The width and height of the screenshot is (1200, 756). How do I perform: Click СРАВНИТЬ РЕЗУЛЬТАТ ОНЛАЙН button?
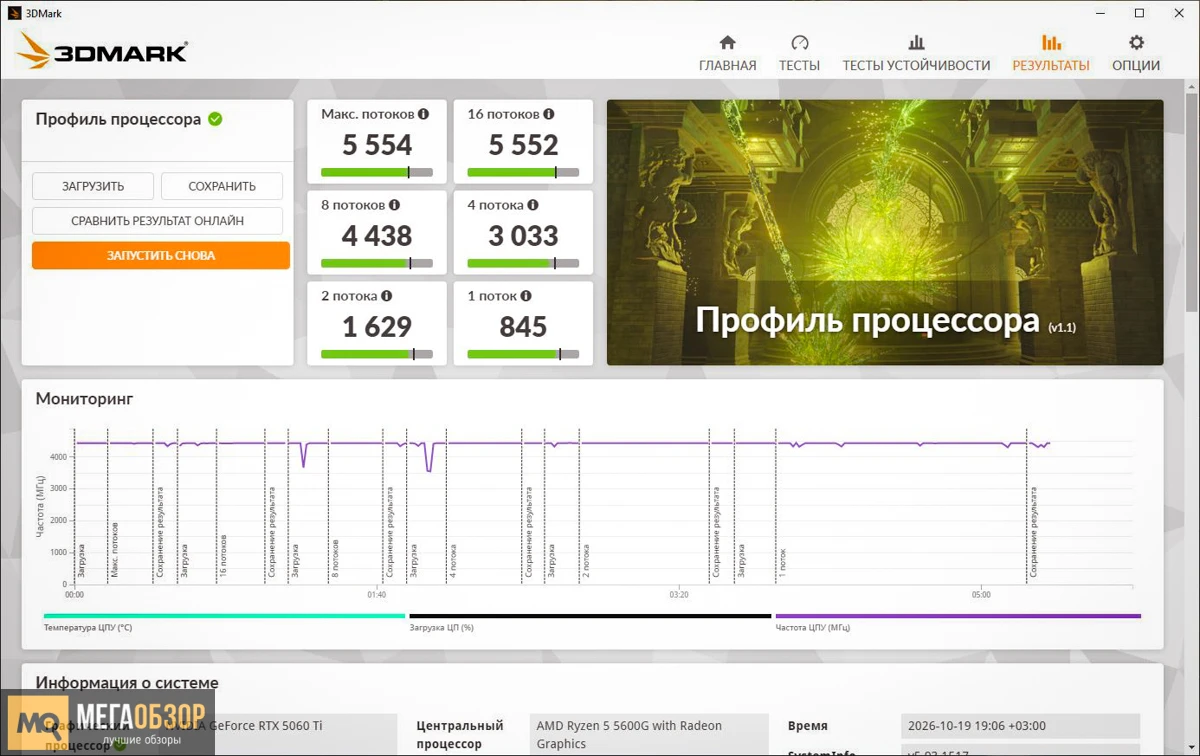click(157, 221)
